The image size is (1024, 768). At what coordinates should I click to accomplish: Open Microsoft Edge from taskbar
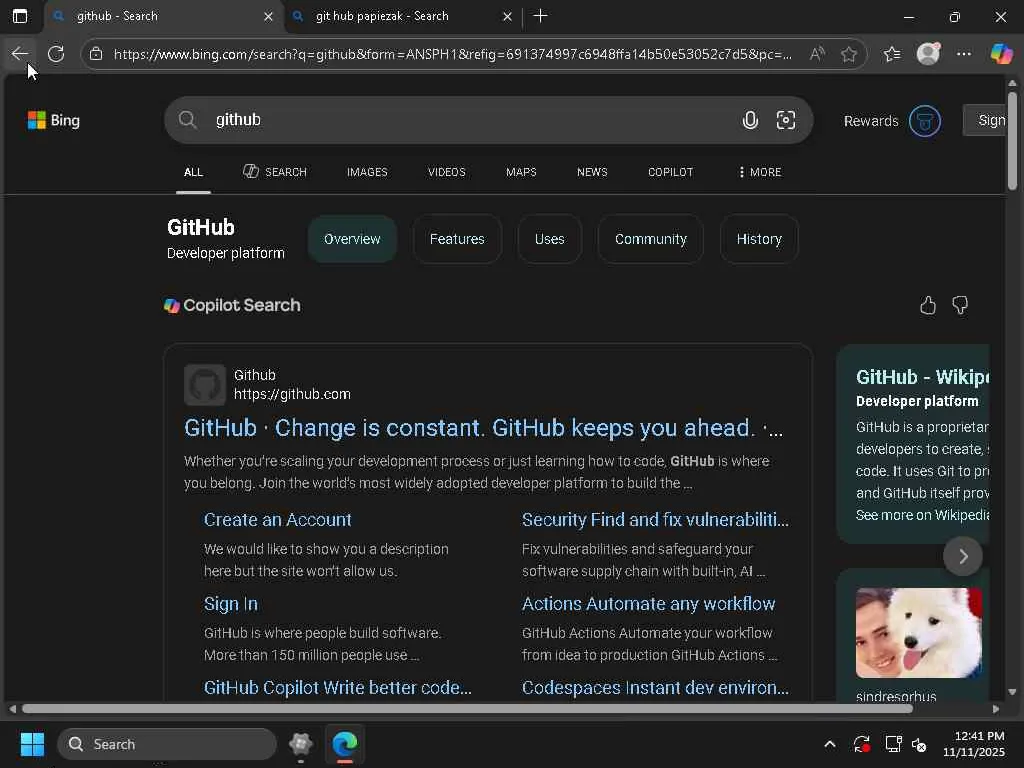pyautogui.click(x=345, y=744)
